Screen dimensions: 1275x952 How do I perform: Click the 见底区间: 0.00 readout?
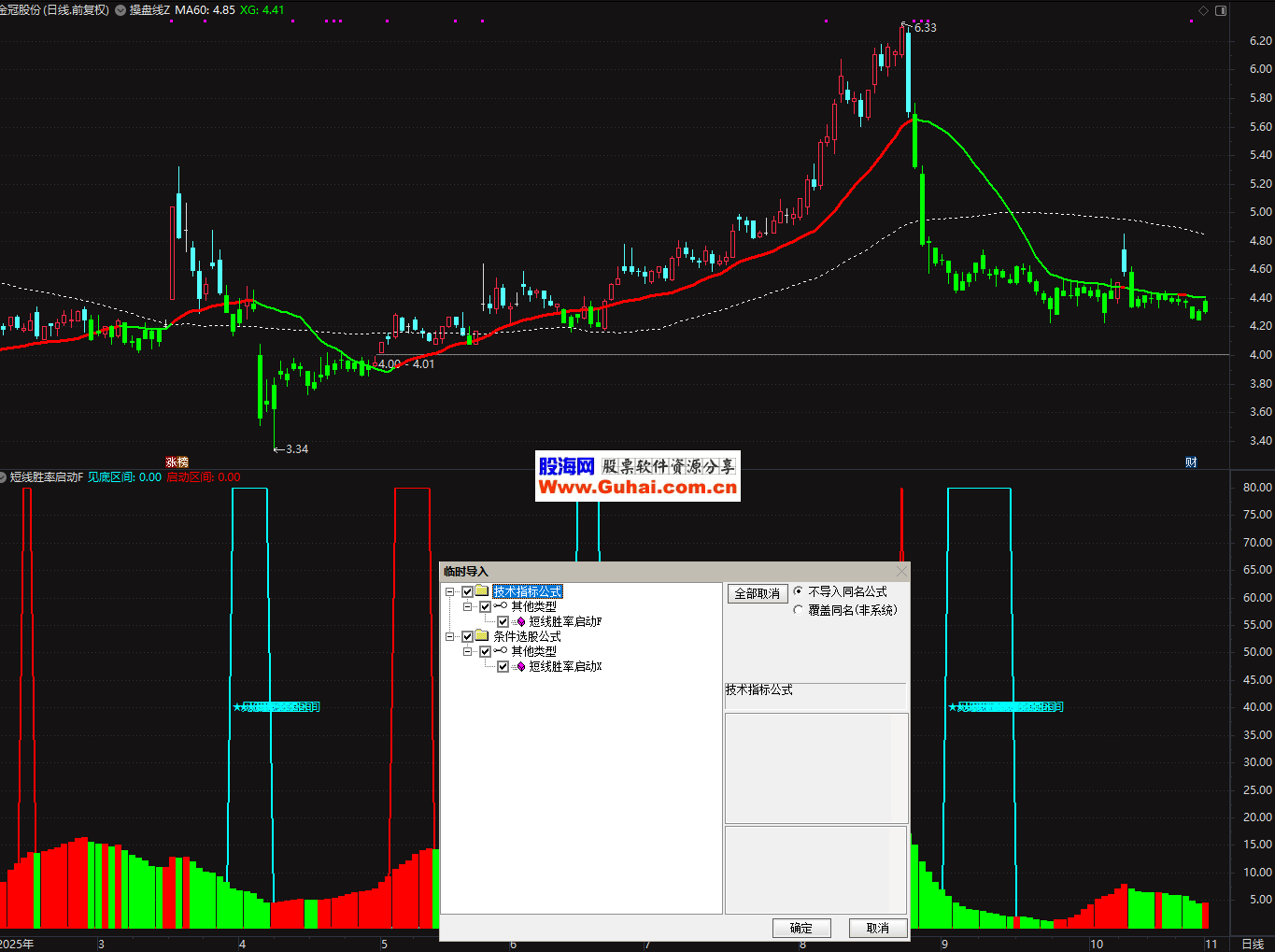125,477
